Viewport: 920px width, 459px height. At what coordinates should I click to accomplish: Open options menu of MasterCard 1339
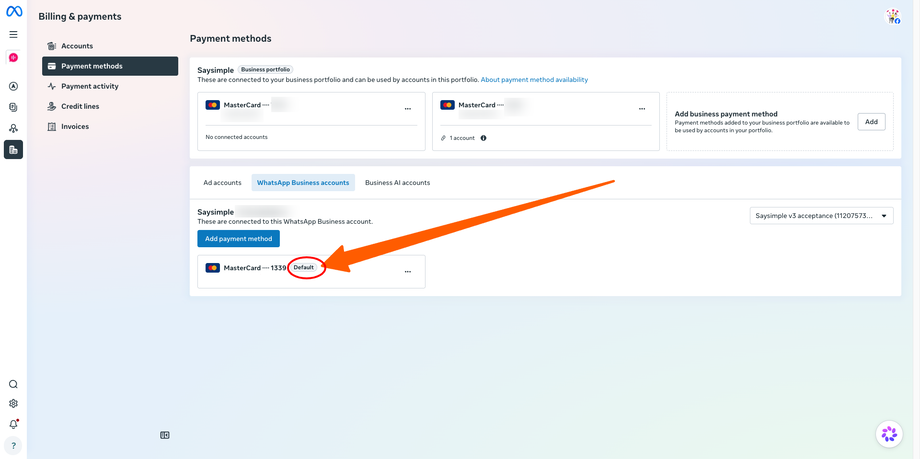(408, 272)
